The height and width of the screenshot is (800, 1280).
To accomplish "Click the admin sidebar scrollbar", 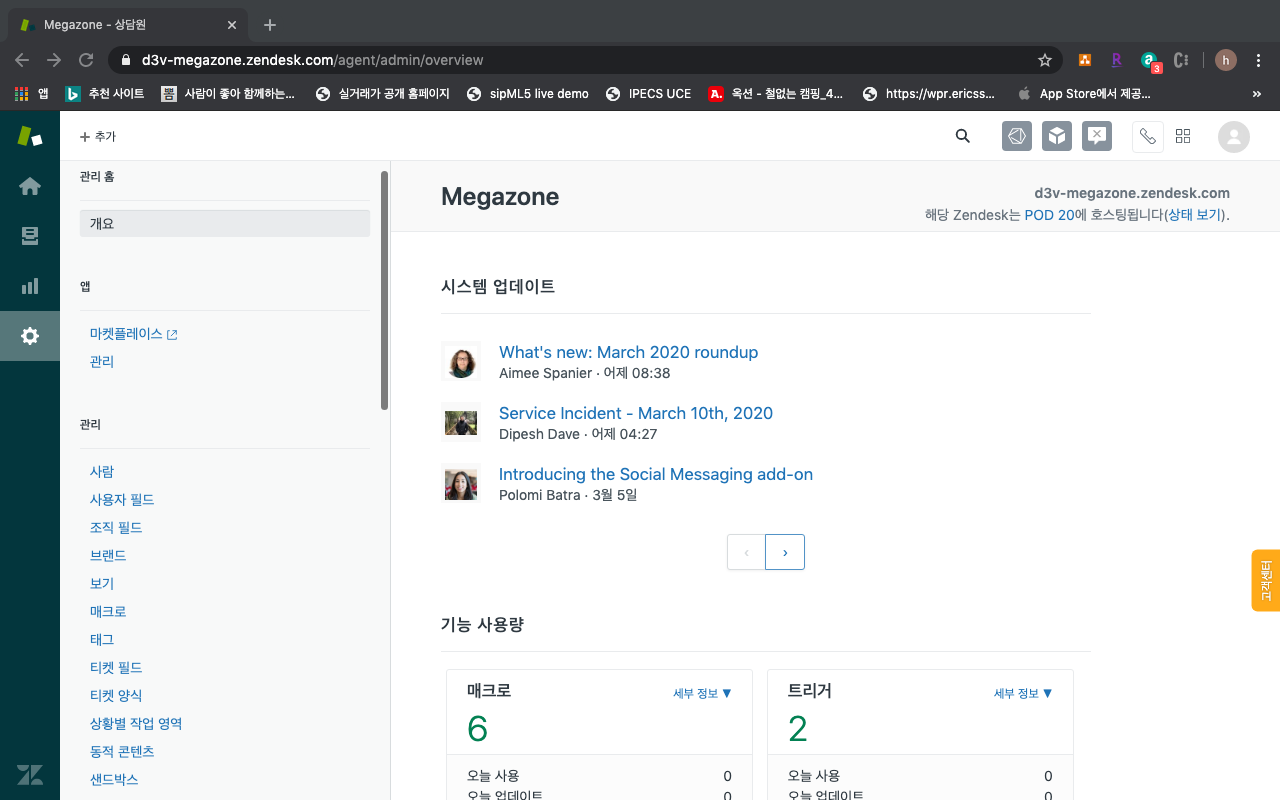I will click(x=385, y=290).
